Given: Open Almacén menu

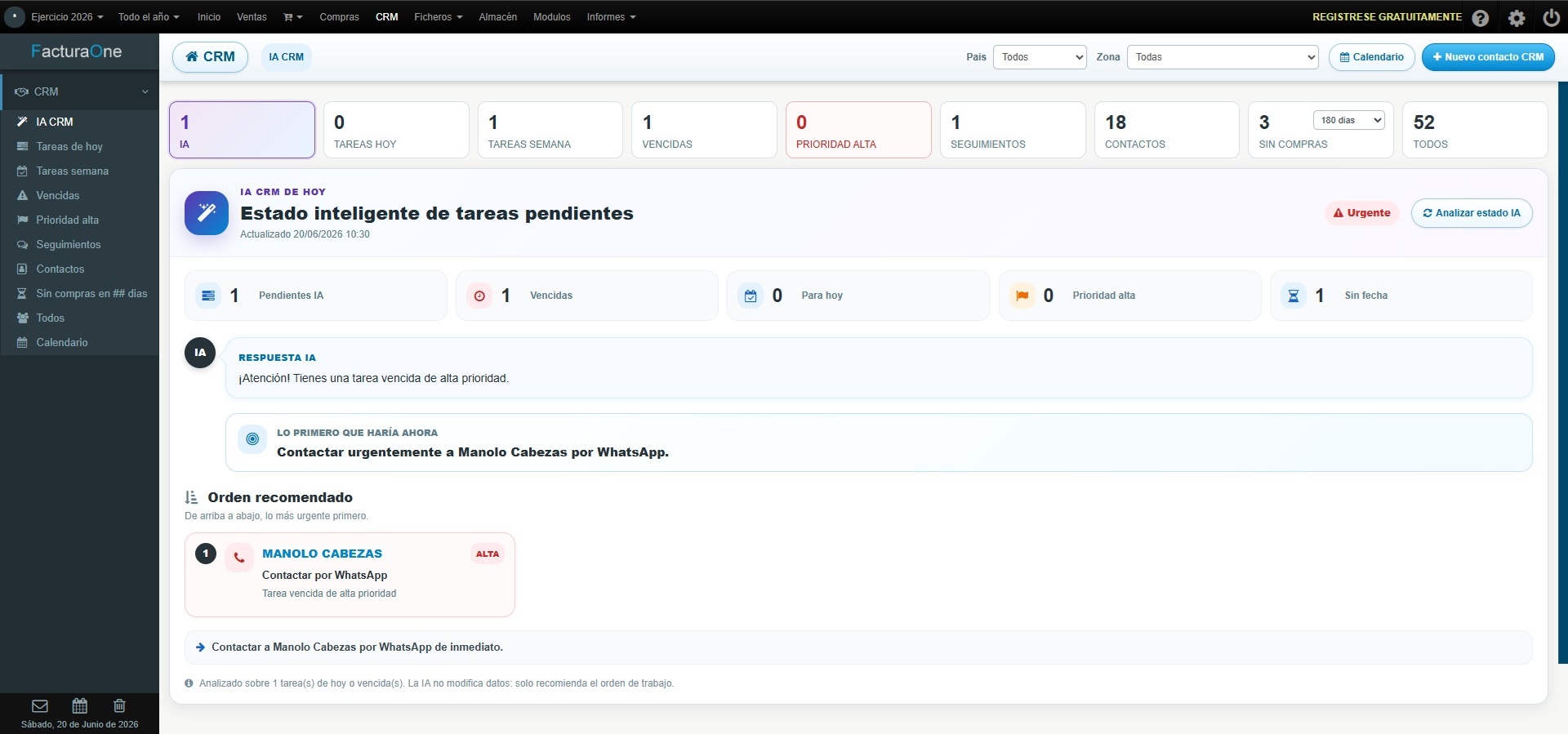Looking at the screenshot, I should tap(498, 17).
